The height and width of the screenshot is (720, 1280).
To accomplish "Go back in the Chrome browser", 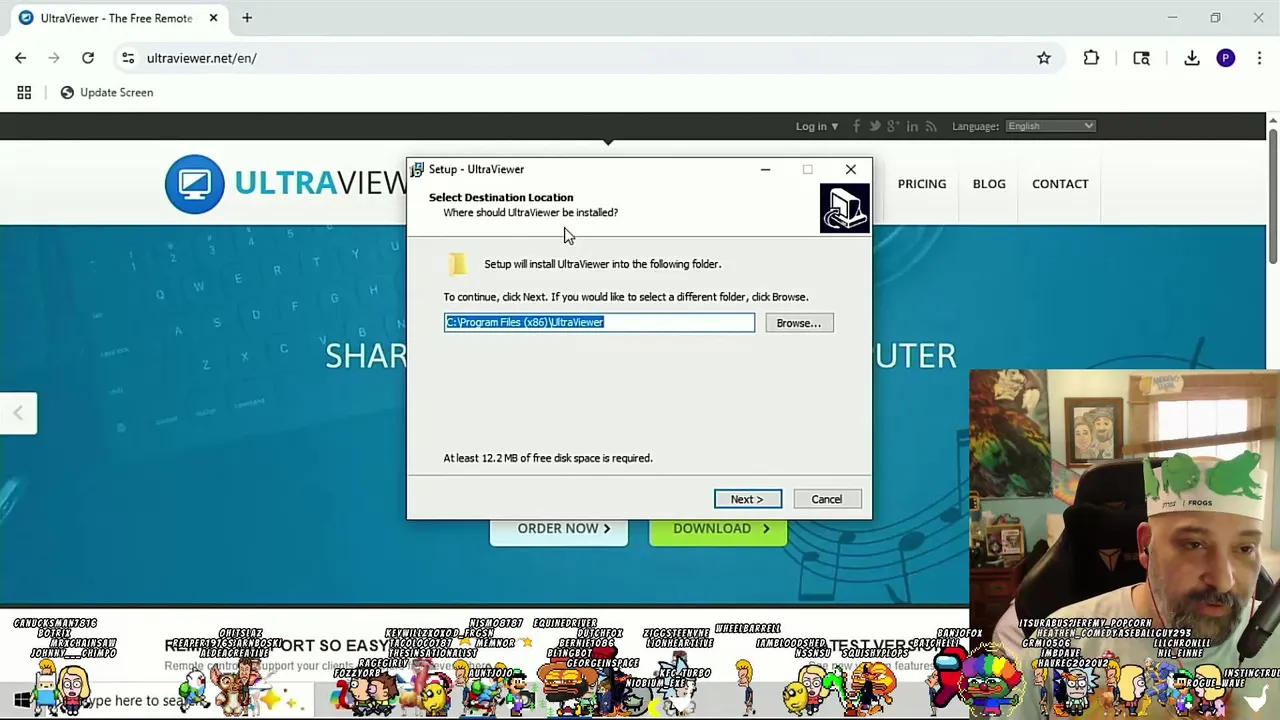I will point(21,58).
